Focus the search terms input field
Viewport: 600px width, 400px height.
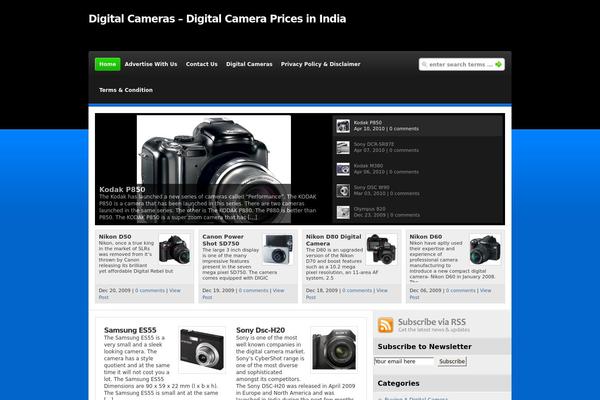[x=461, y=64]
